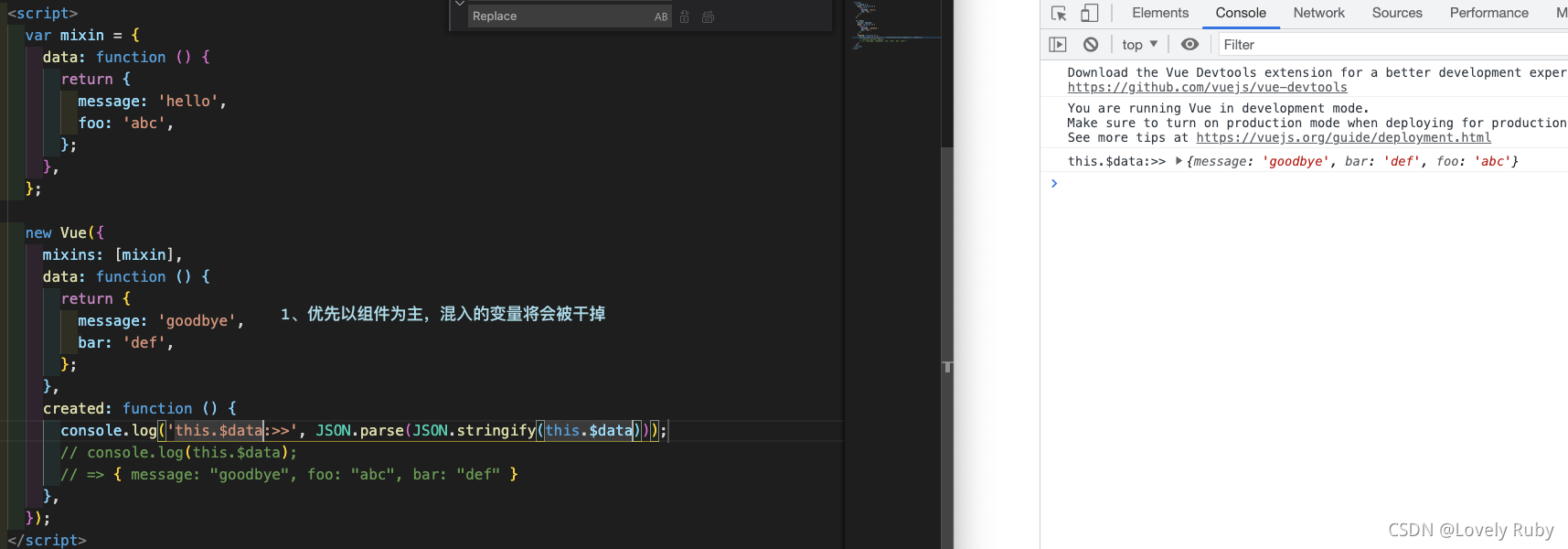Open live expression eye icon
Viewport: 1568px width, 549px height.
pos(1189,44)
